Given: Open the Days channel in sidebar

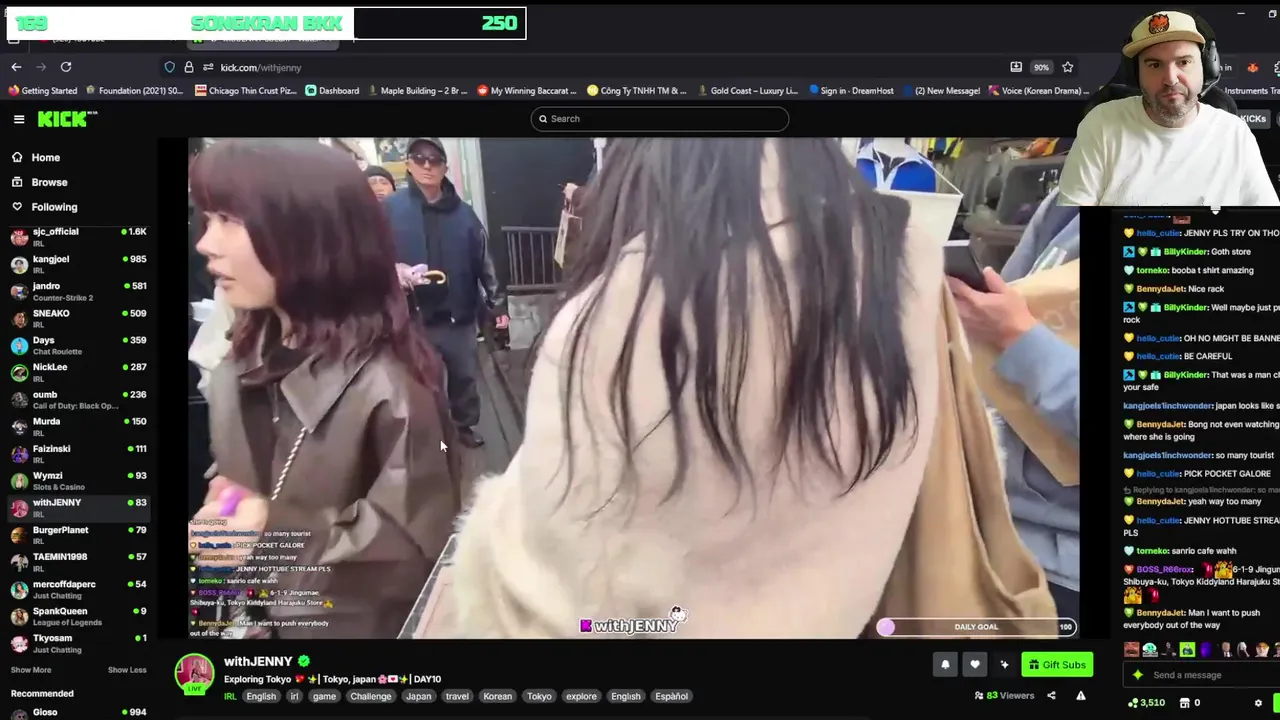Looking at the screenshot, I should click(x=78, y=345).
